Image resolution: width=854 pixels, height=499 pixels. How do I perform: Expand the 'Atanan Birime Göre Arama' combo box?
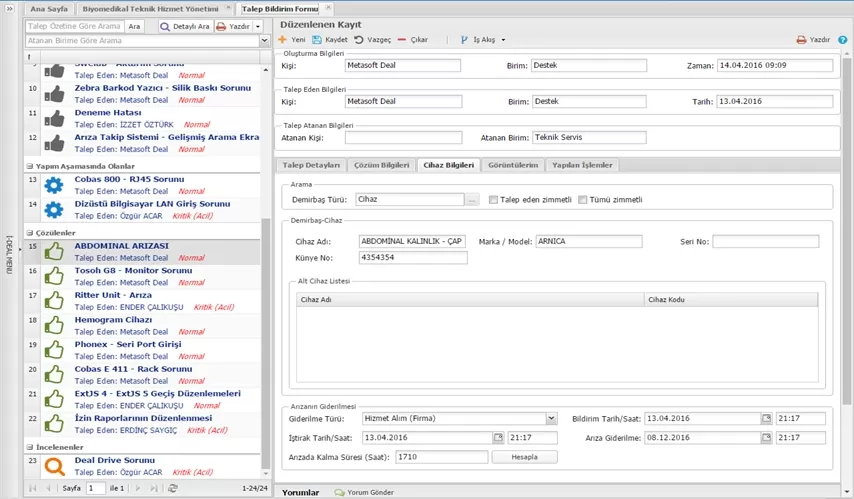[265, 41]
